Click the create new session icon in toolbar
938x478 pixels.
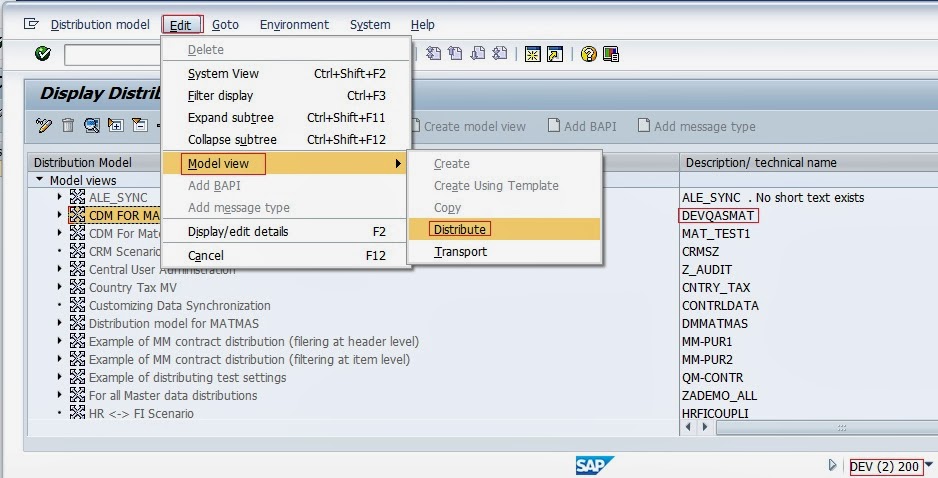(x=532, y=54)
